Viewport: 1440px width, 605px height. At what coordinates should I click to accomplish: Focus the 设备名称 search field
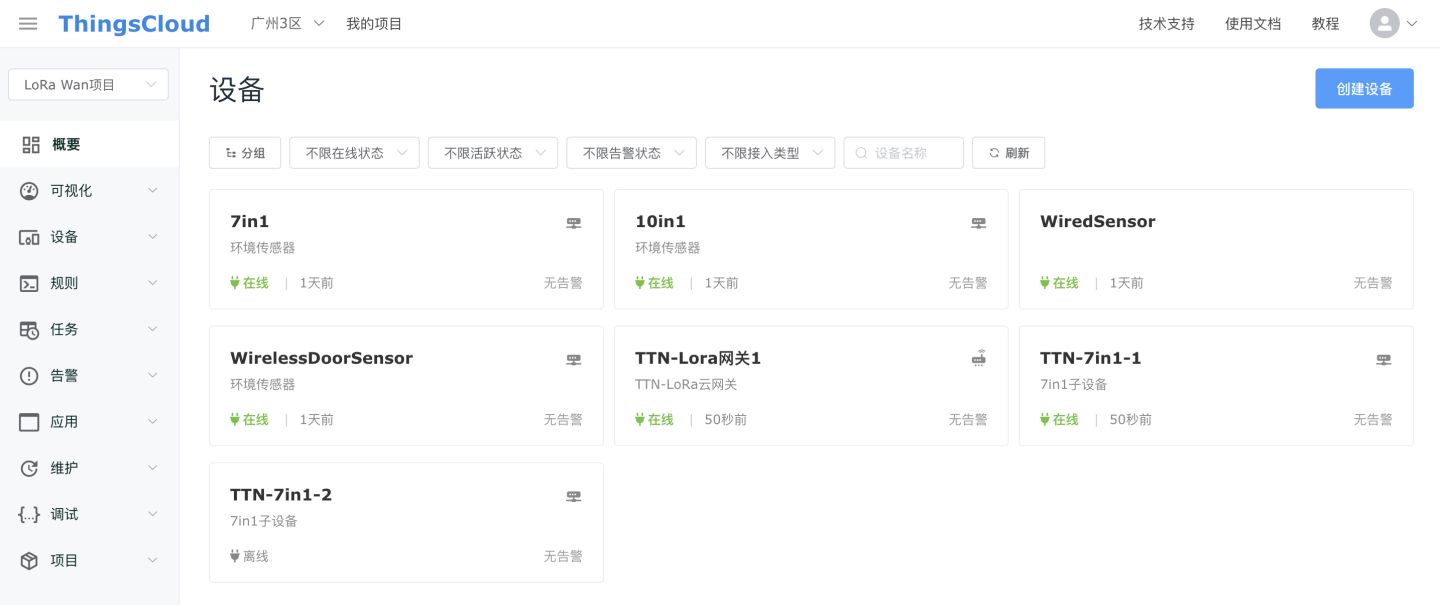(x=904, y=153)
